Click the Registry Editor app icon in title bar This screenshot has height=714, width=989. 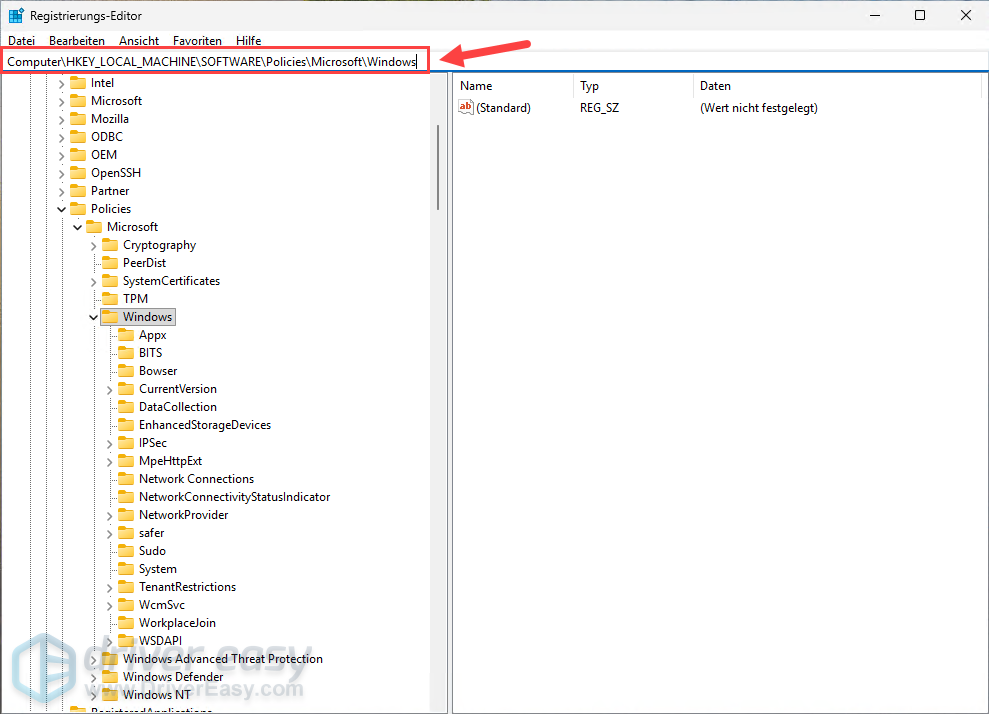[16, 15]
